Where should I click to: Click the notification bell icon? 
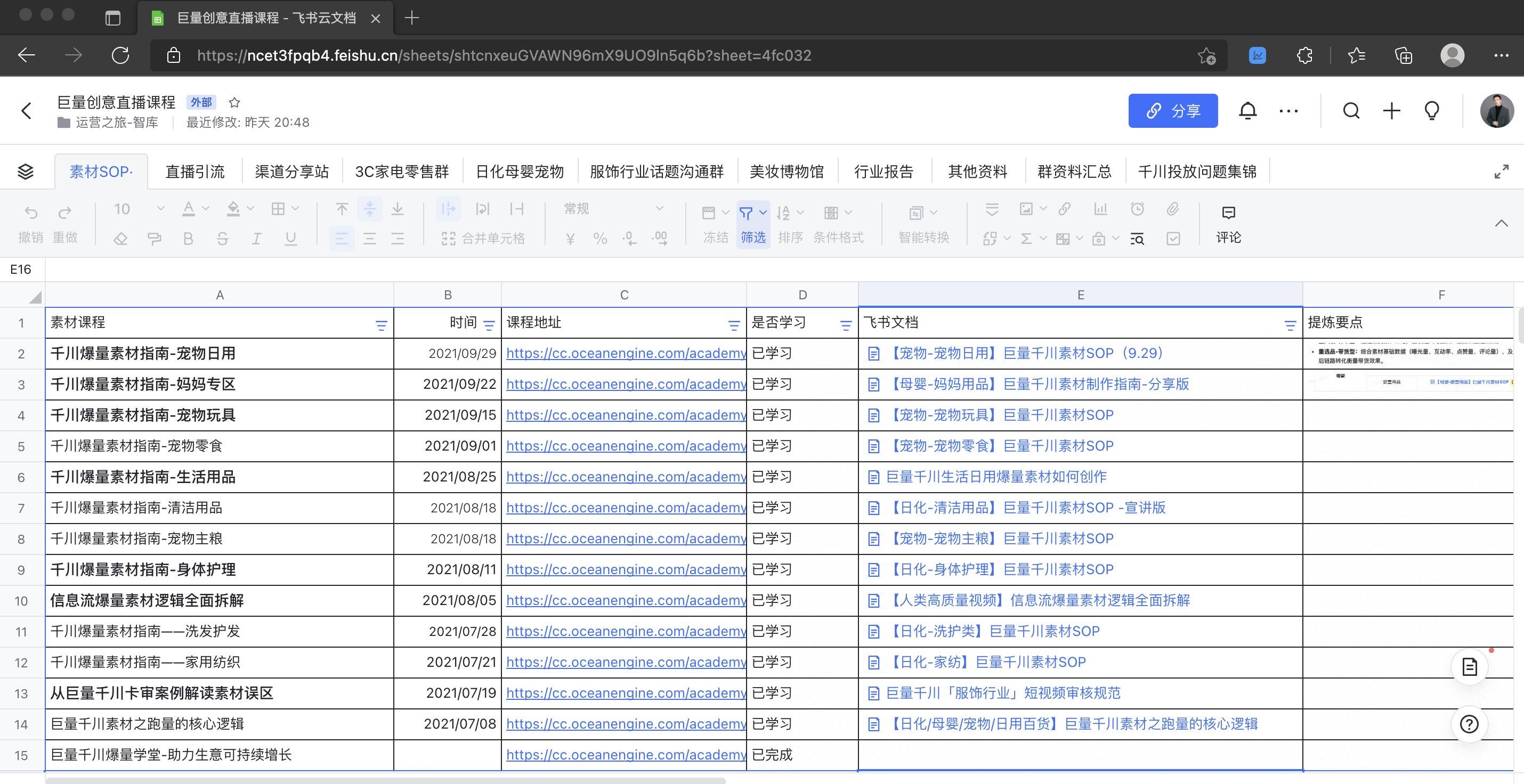[x=1247, y=111]
